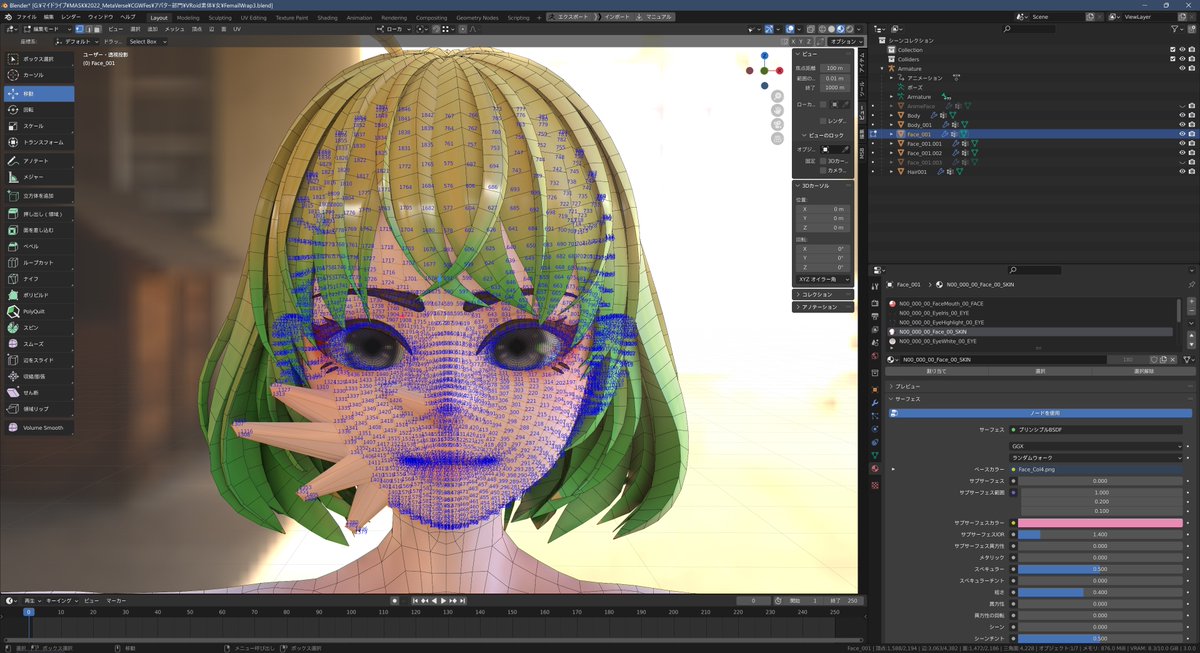The width and height of the screenshot is (1200, 653).
Task: Select the スピン spin tool
Action: pyautogui.click(x=38, y=327)
